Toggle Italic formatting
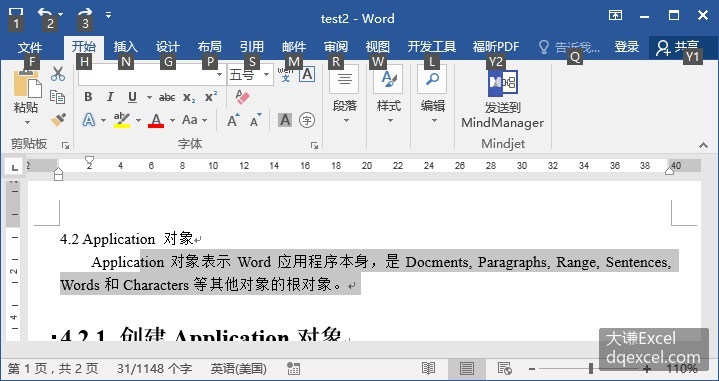Screen dimensions: 719x381 (110, 97)
